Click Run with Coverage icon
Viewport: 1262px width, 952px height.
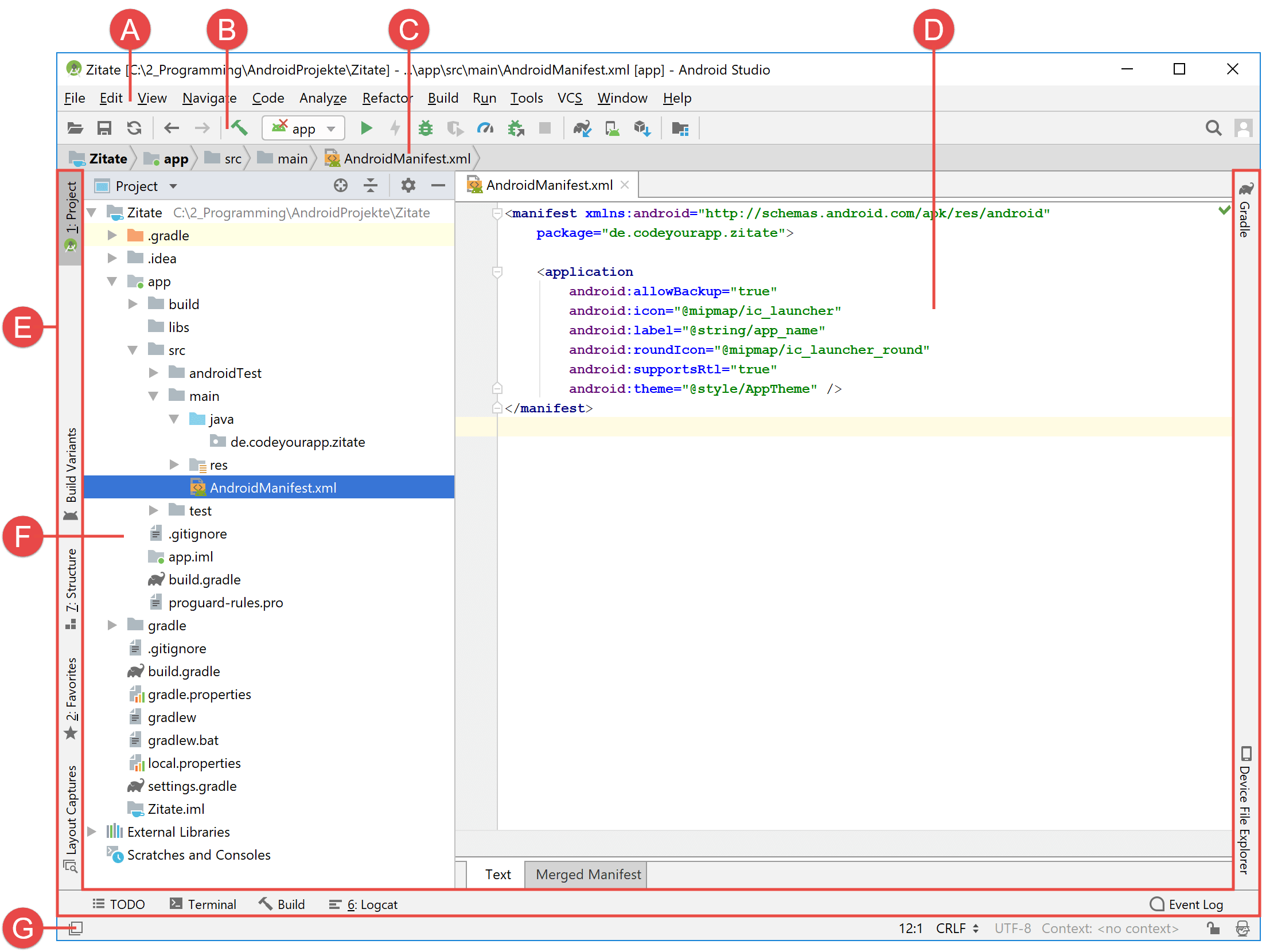click(455, 128)
